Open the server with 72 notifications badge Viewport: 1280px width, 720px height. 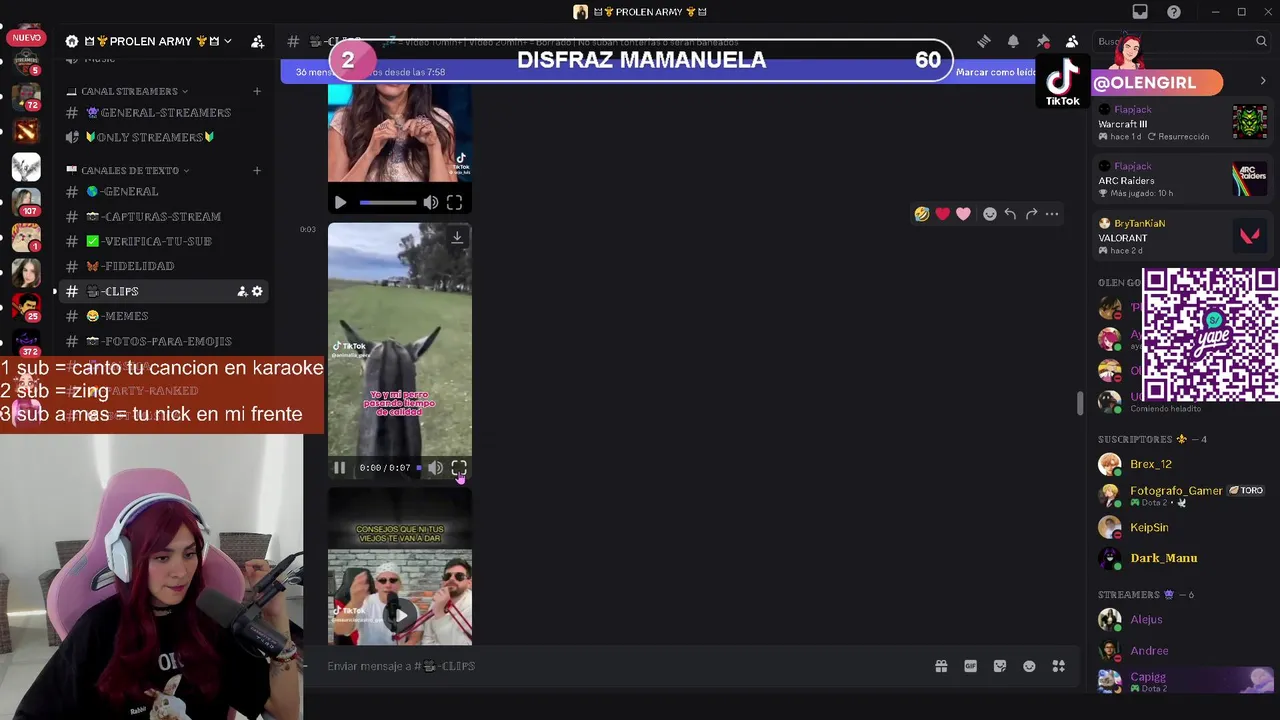click(26, 96)
